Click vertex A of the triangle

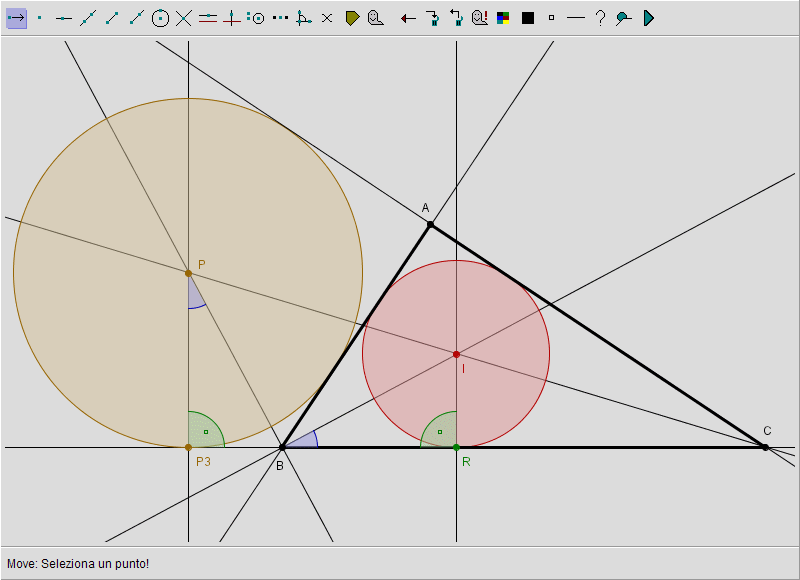click(x=430, y=225)
